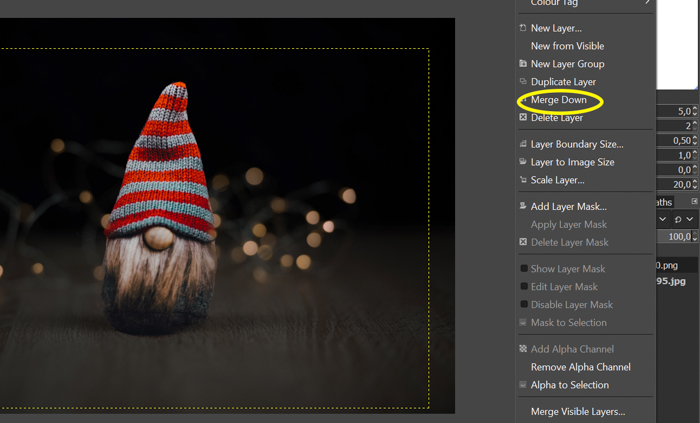This screenshot has height=423, width=700.
Task: Click the New Layer Group icon
Action: [523, 64]
